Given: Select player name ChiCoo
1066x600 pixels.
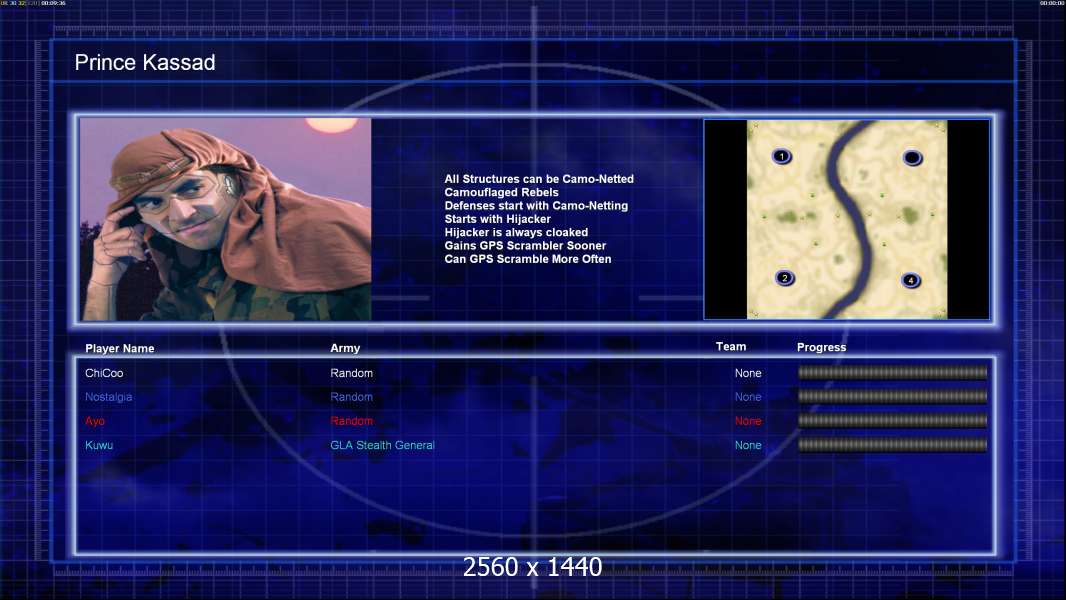Looking at the screenshot, I should point(104,373).
